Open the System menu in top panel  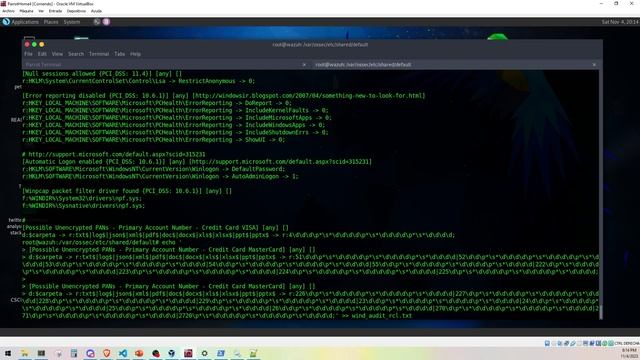(x=72, y=22)
